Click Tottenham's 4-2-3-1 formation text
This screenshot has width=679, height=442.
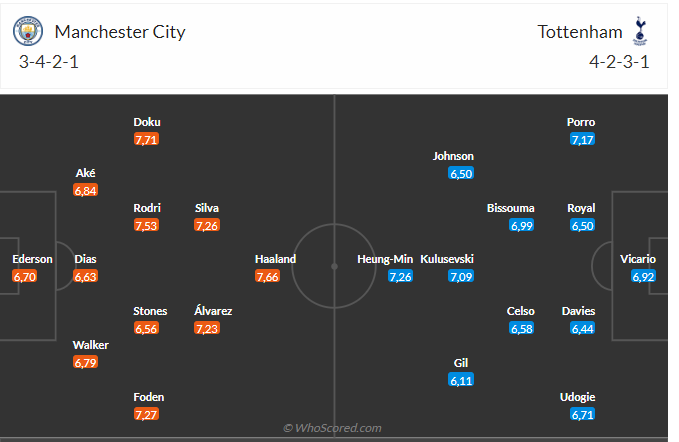tap(619, 62)
